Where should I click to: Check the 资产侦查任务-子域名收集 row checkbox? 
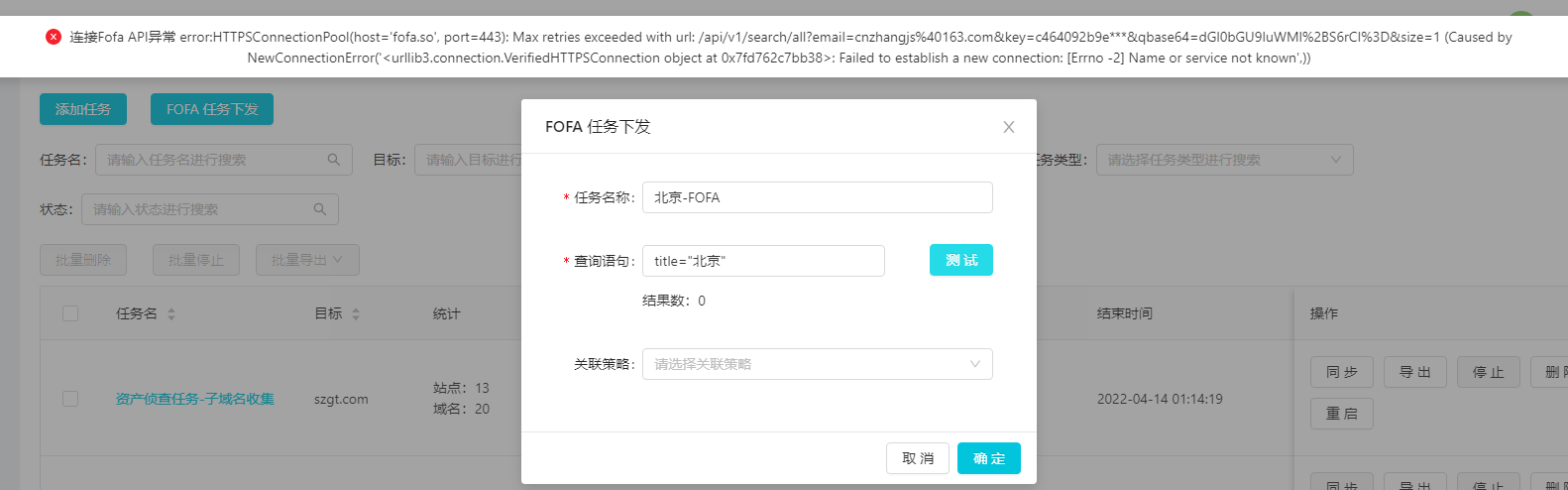click(70, 399)
